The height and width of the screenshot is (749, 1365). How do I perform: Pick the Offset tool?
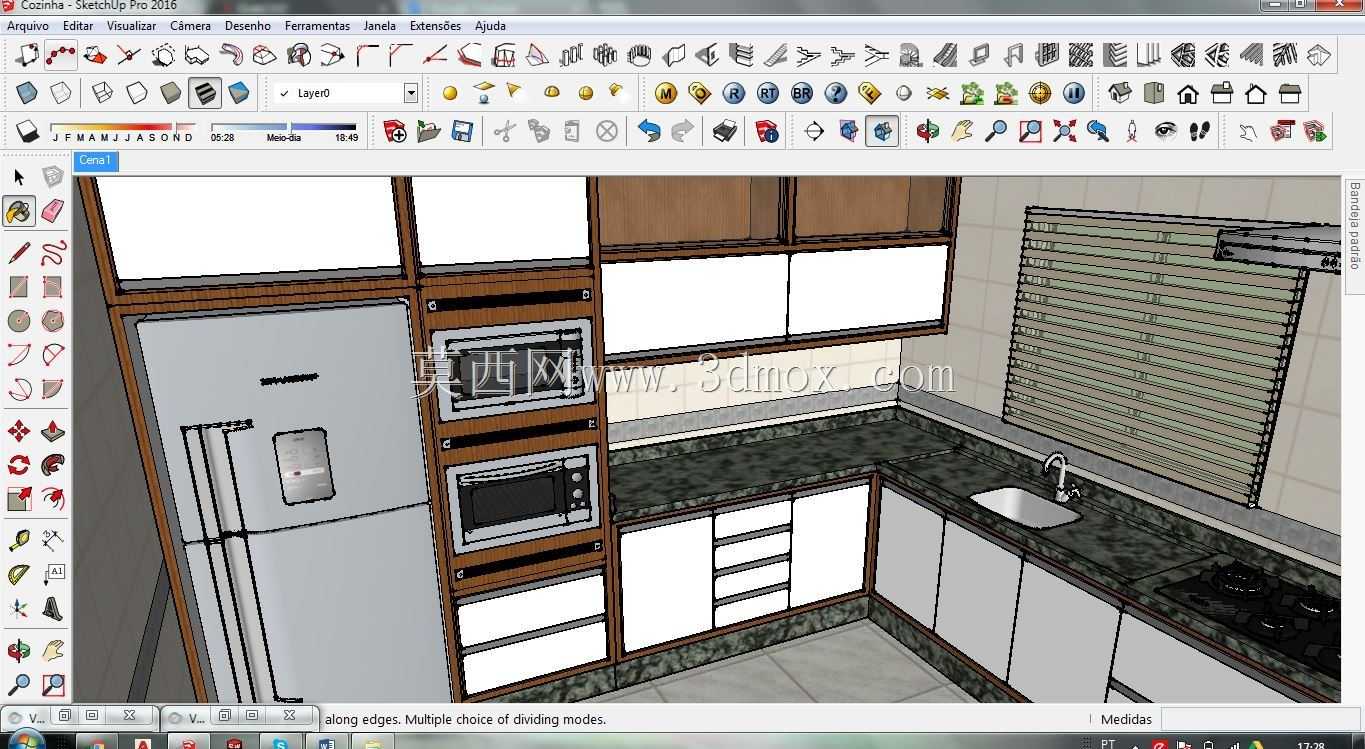(53, 499)
